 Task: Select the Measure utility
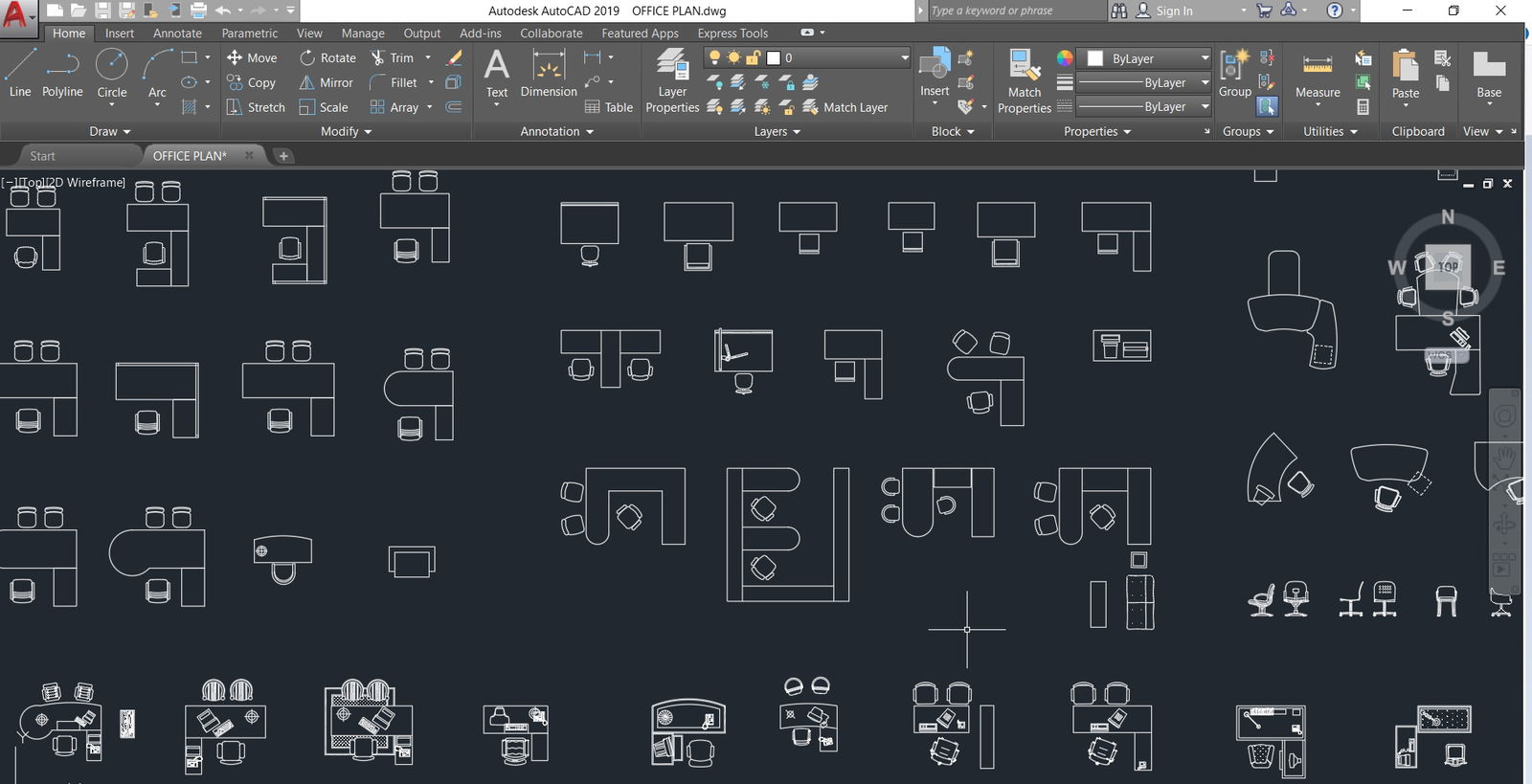(1318, 77)
